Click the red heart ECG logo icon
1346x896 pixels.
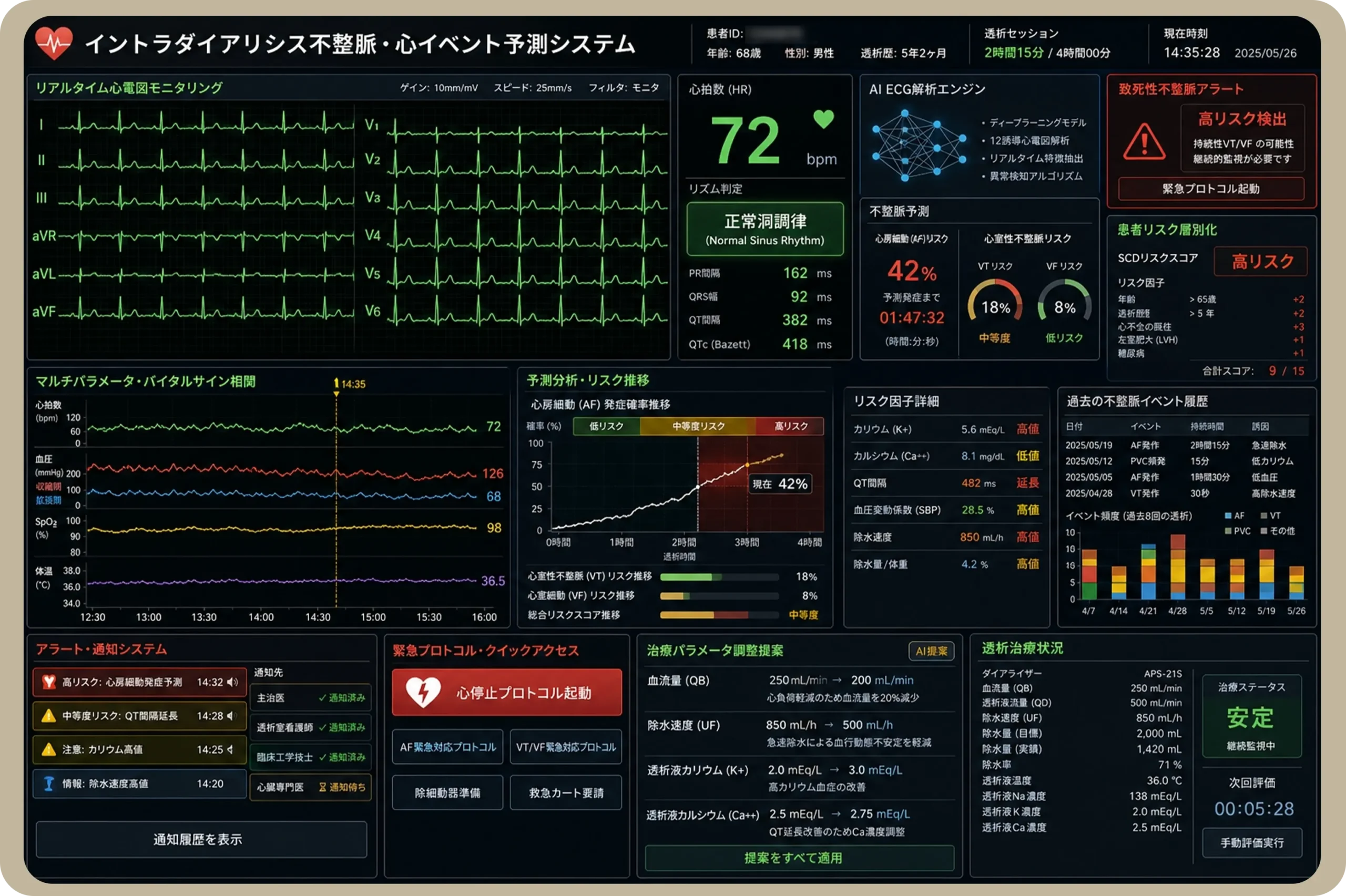click(x=53, y=43)
